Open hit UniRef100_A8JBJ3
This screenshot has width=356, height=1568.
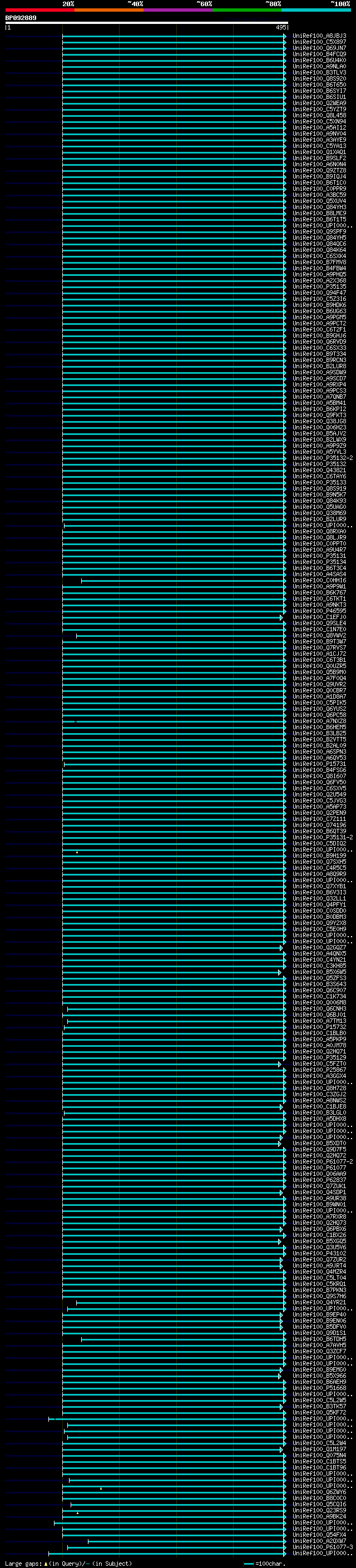319,36
